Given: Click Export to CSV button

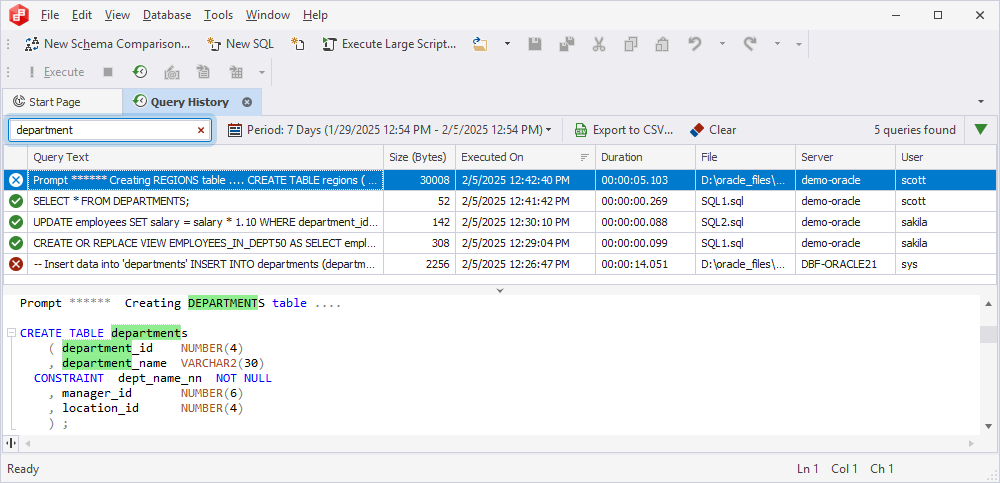Looking at the screenshot, I should pyautogui.click(x=623, y=130).
